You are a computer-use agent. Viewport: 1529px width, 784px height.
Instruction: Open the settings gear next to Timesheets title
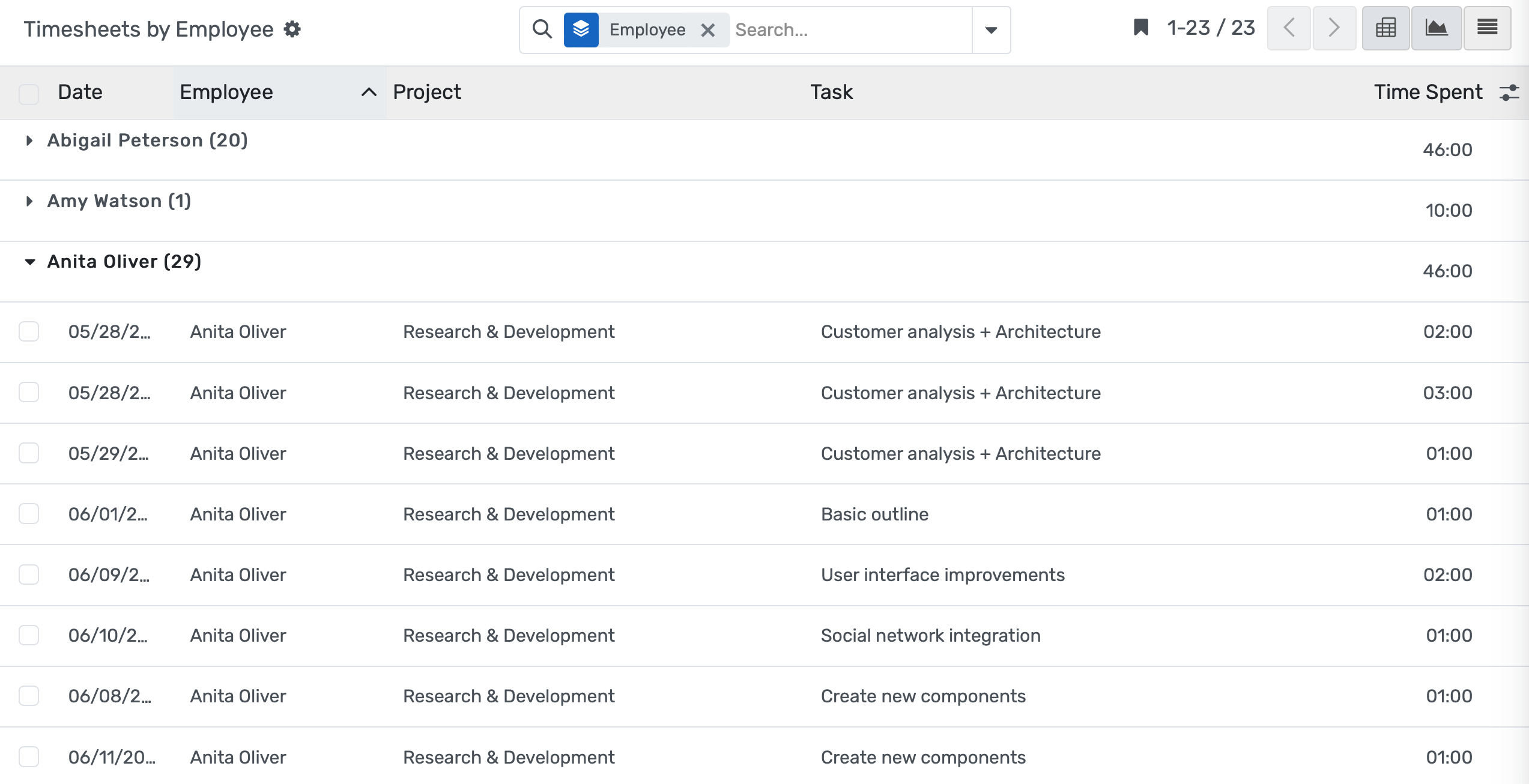pos(292,28)
